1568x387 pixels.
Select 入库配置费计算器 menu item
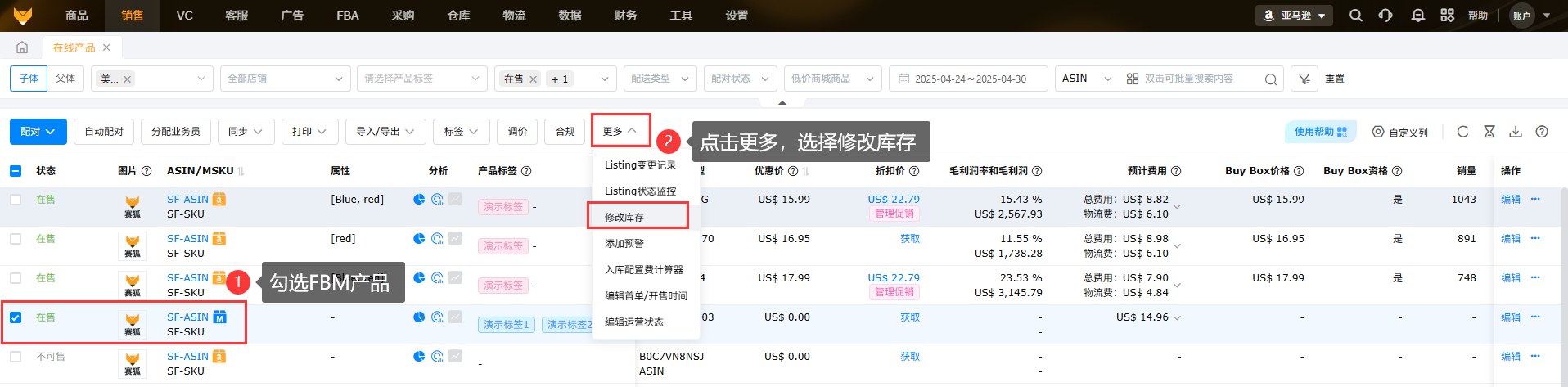(x=644, y=270)
